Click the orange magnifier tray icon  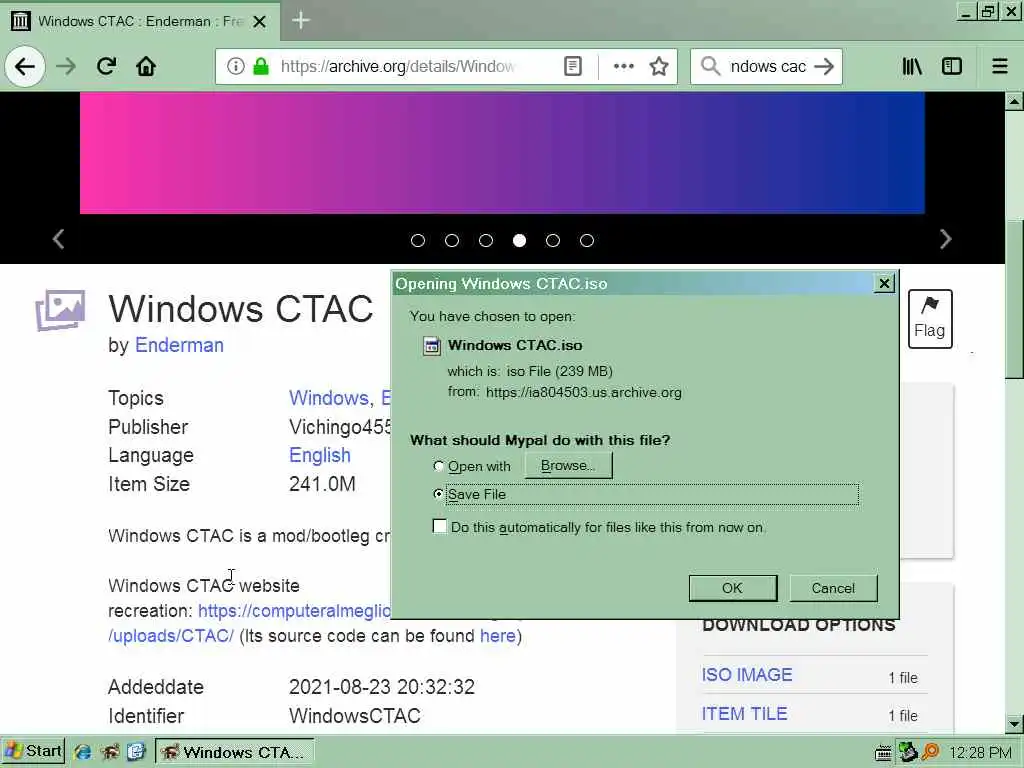pos(930,752)
